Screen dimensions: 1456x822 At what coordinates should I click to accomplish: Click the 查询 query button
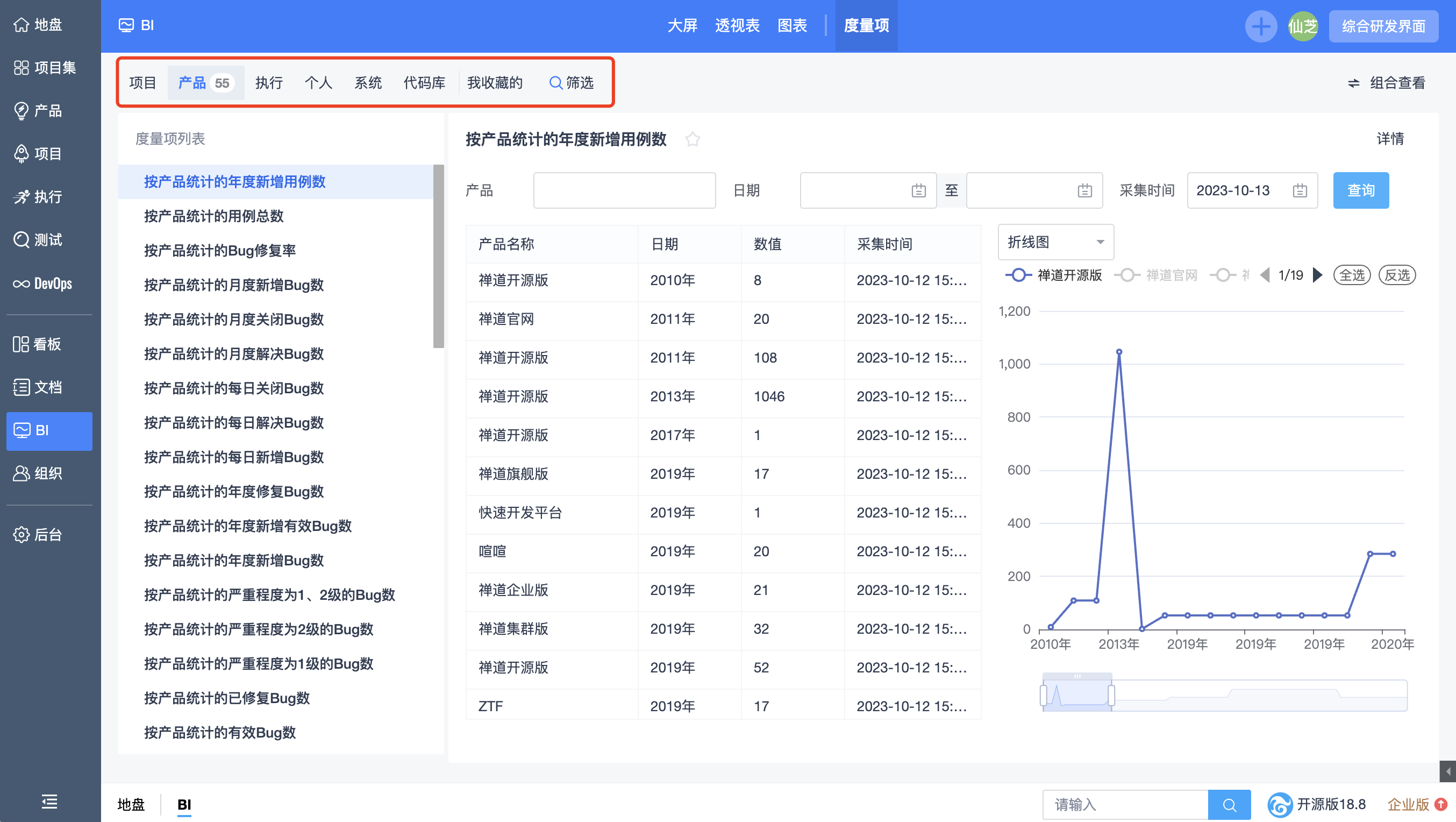pos(1361,190)
